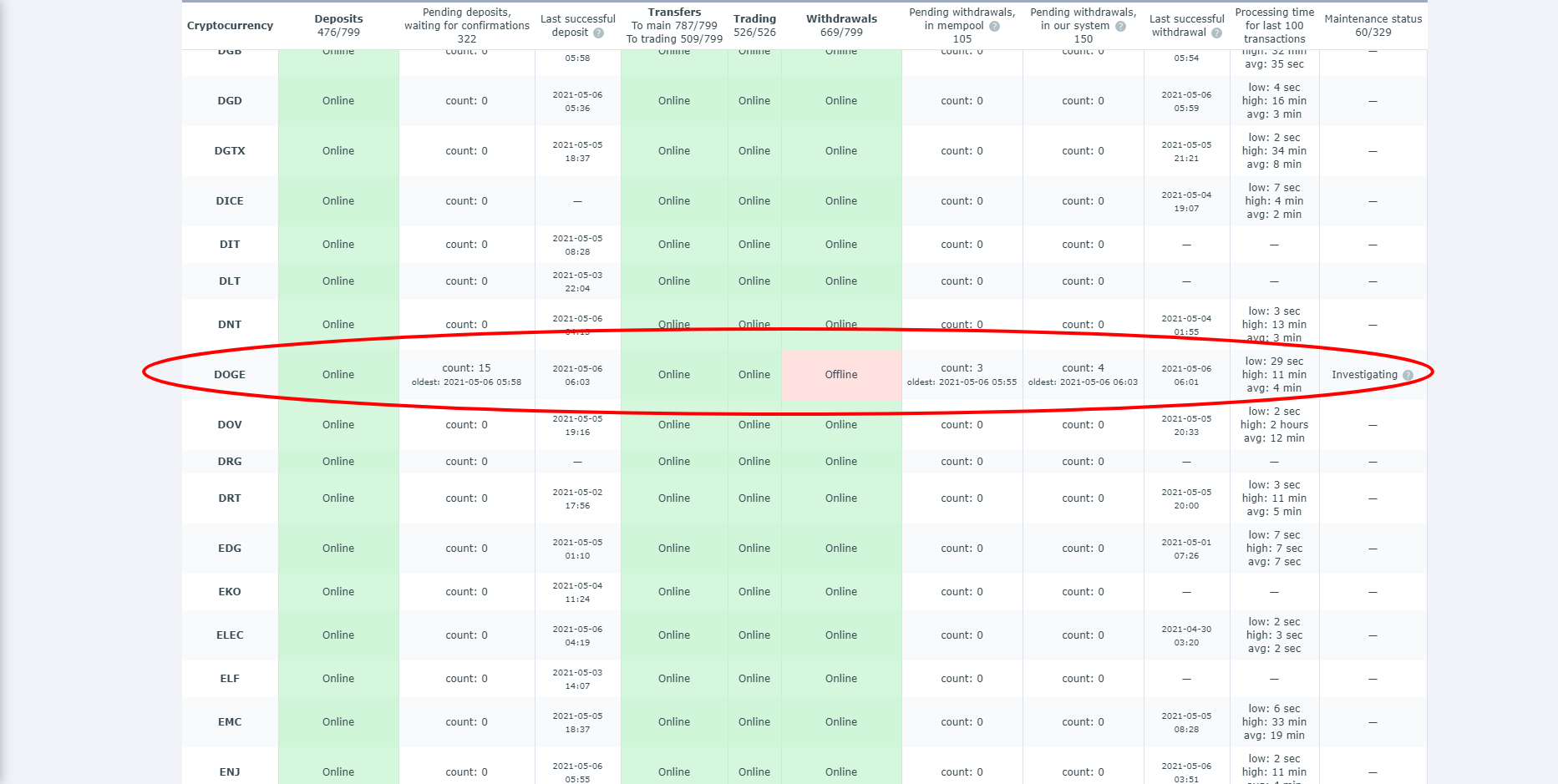Select the "Online" transfers status for DRG
This screenshot has width=1558, height=784.
pyautogui.click(x=674, y=462)
